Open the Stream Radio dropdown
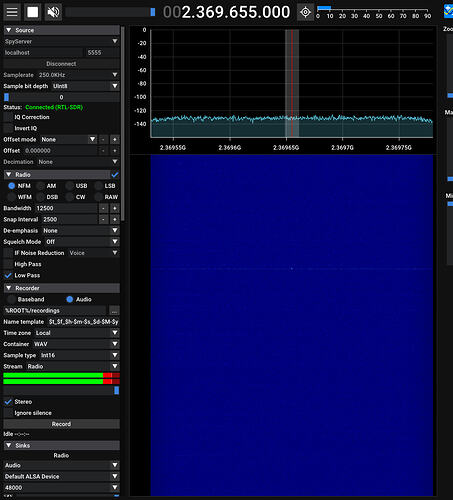The image size is (453, 500). pos(72,366)
